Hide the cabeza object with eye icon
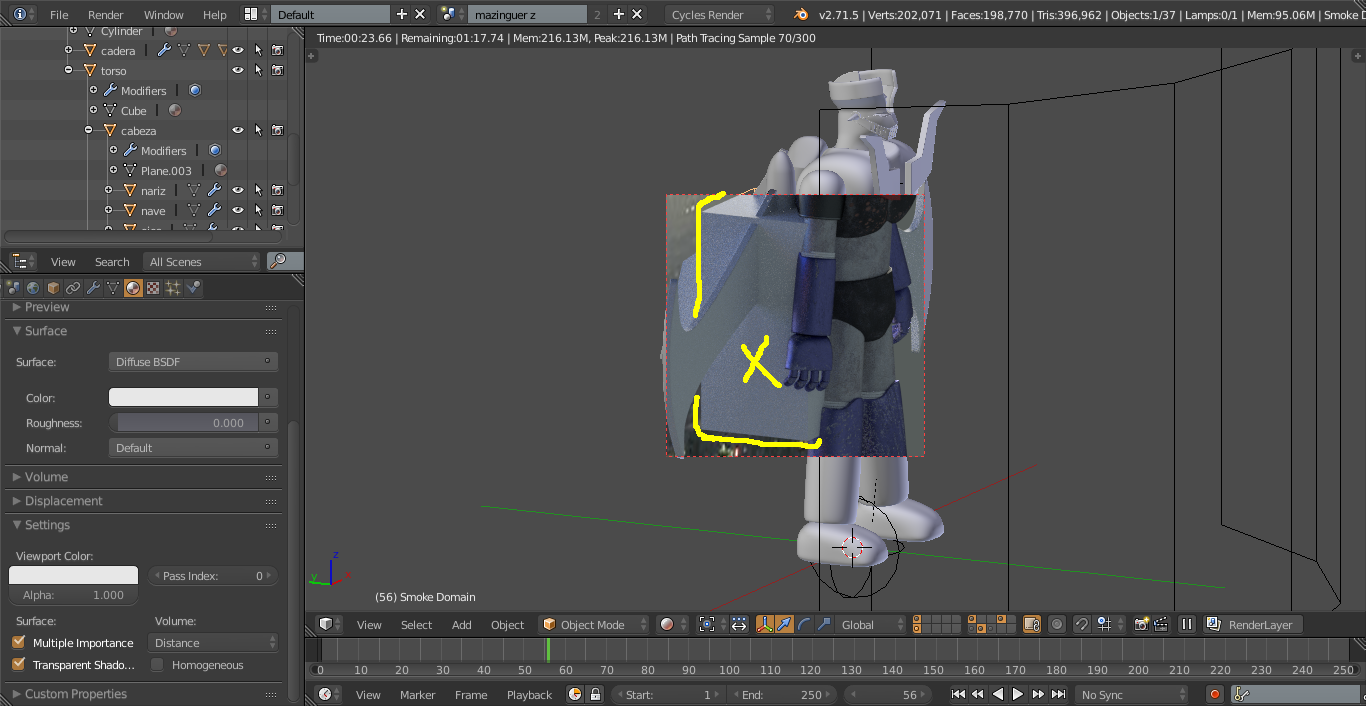The image size is (1366, 706). (238, 130)
